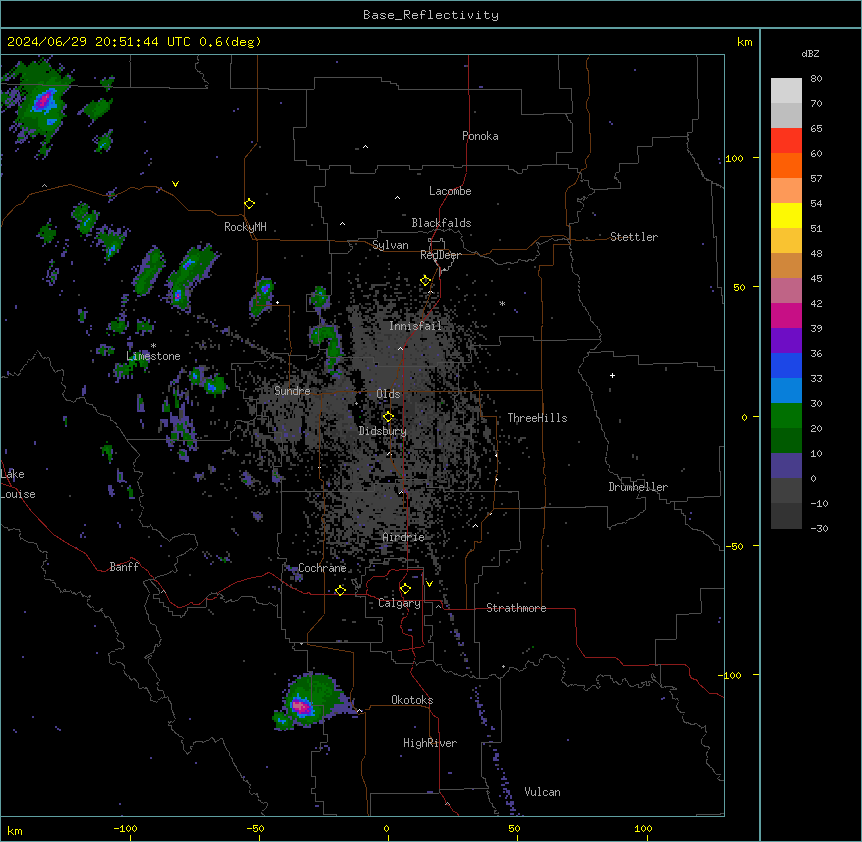Click the 0.6(deg) elevation angle text
862x842 pixels.
click(230, 42)
